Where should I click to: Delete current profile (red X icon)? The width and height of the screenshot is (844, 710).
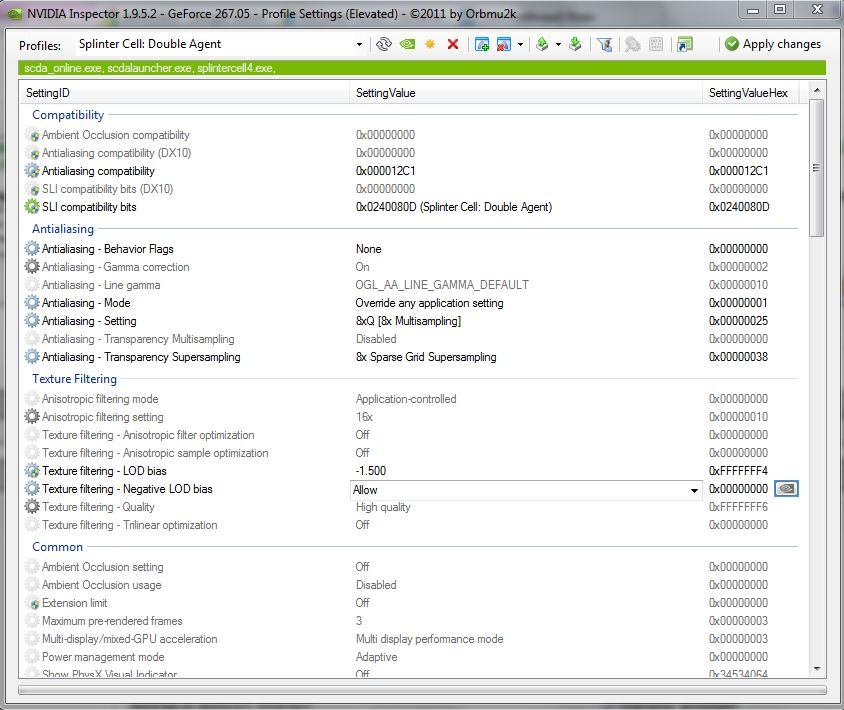pos(453,44)
